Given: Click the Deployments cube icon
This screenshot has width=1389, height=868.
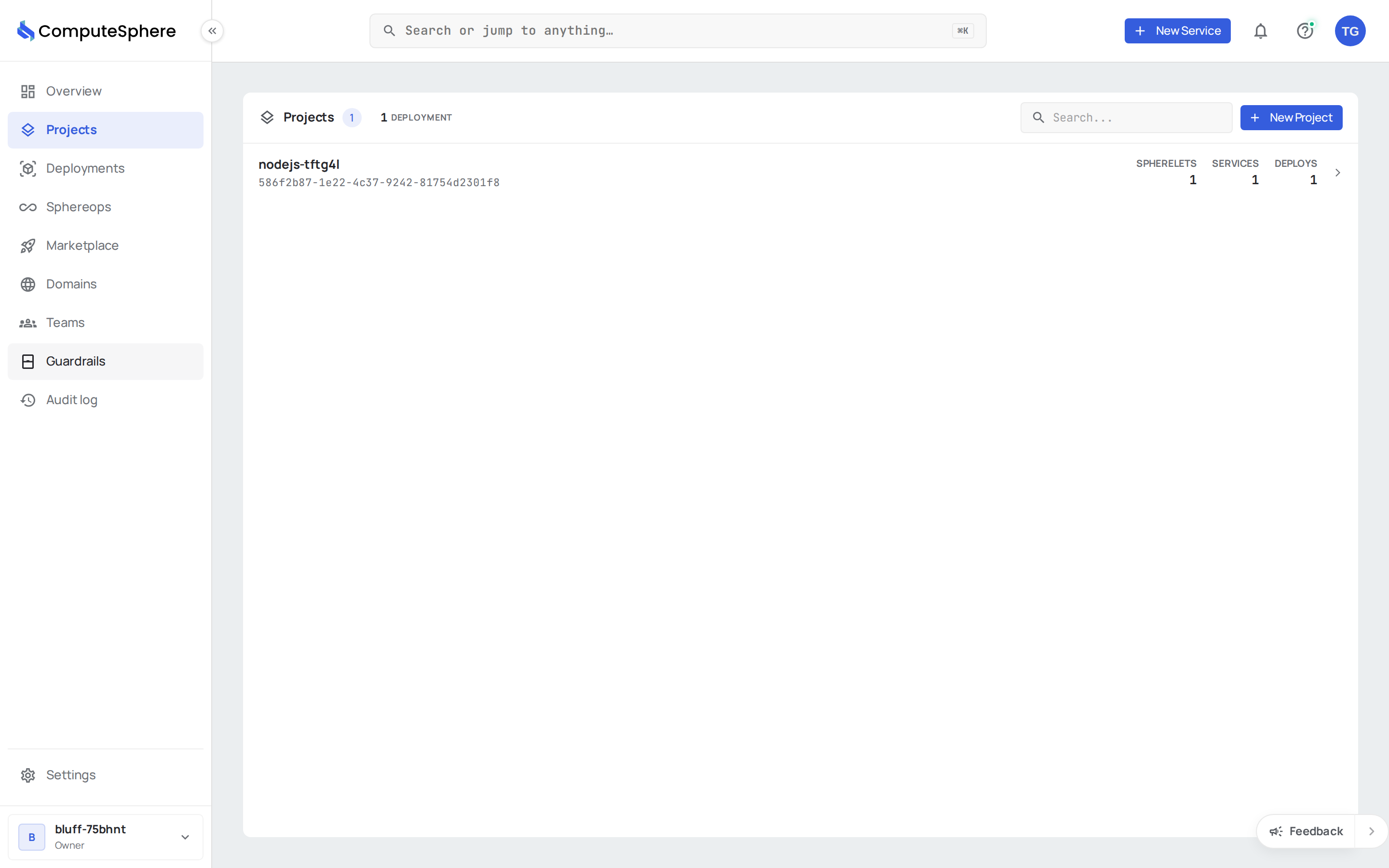Looking at the screenshot, I should (x=28, y=169).
